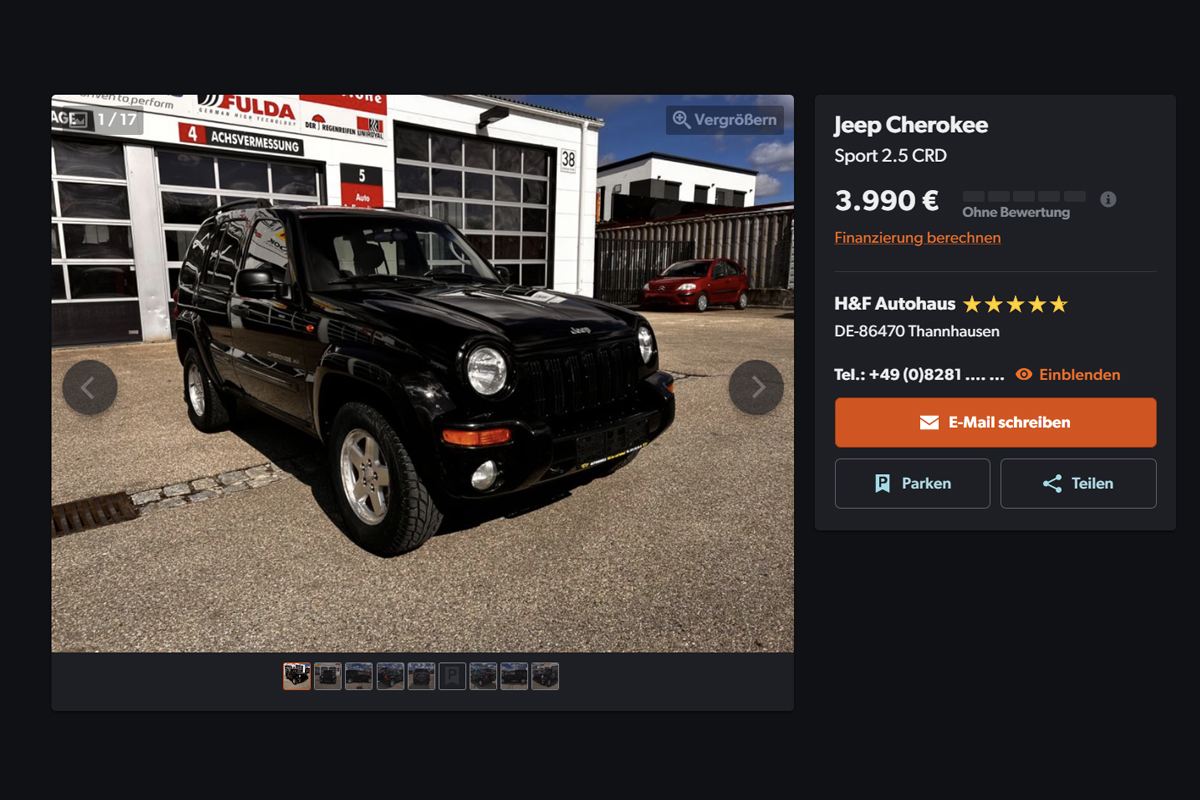The height and width of the screenshot is (800, 1200).
Task: Share the listing with the Teilen button
Action: click(x=1079, y=484)
